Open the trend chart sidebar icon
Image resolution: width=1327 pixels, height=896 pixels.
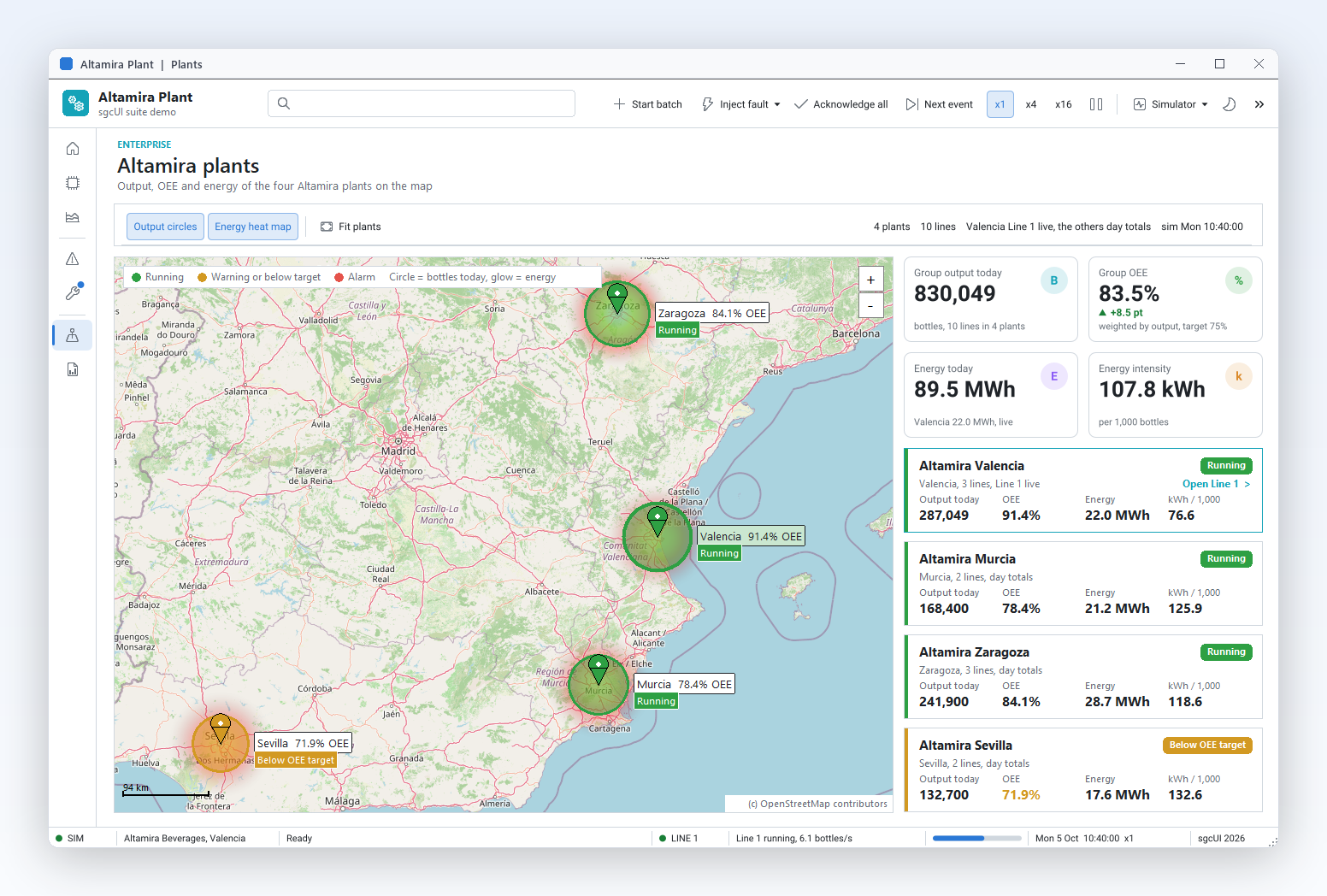click(x=73, y=217)
